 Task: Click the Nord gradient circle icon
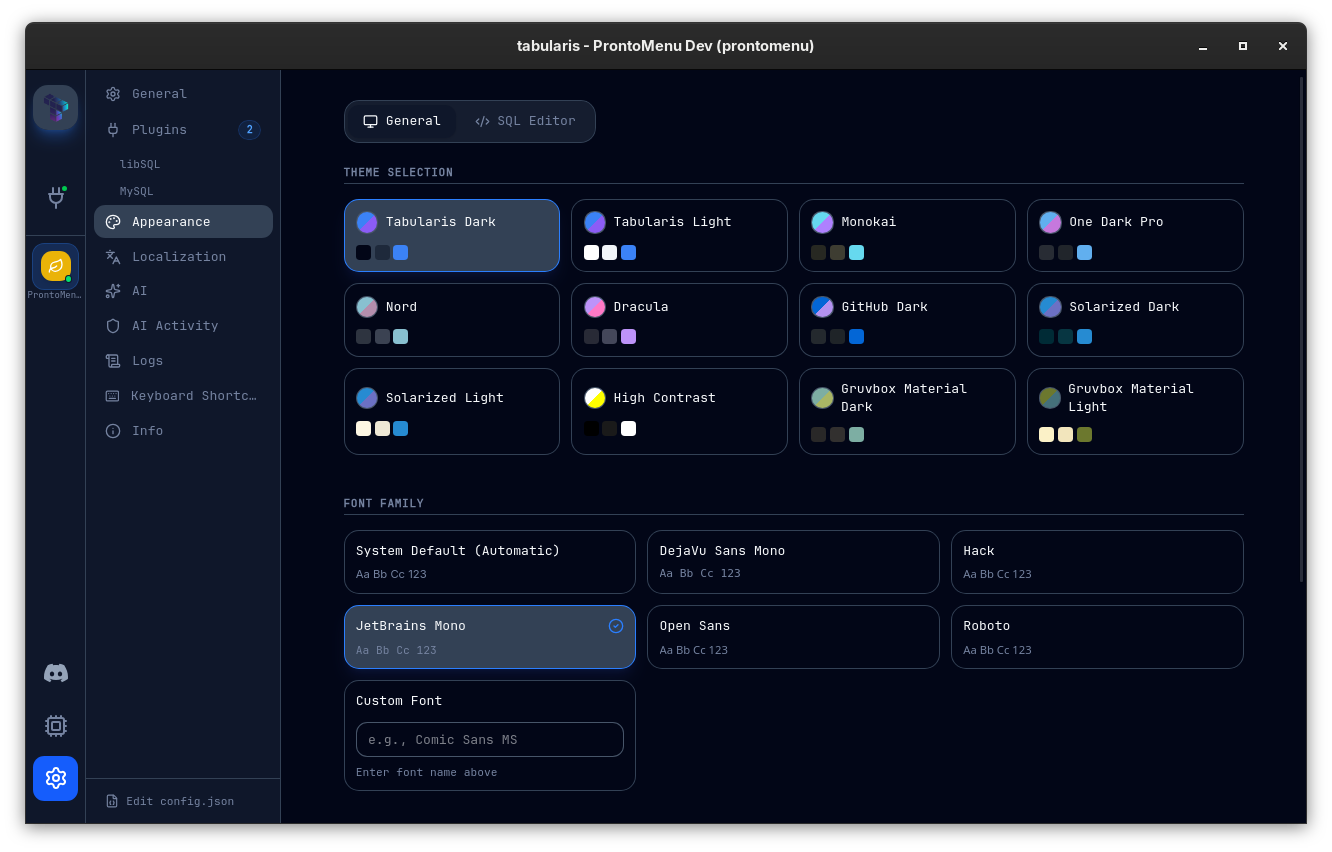click(367, 307)
